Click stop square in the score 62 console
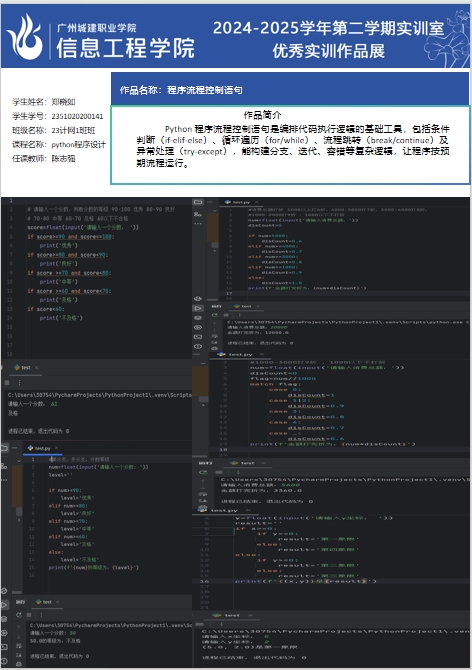 pos(7,382)
